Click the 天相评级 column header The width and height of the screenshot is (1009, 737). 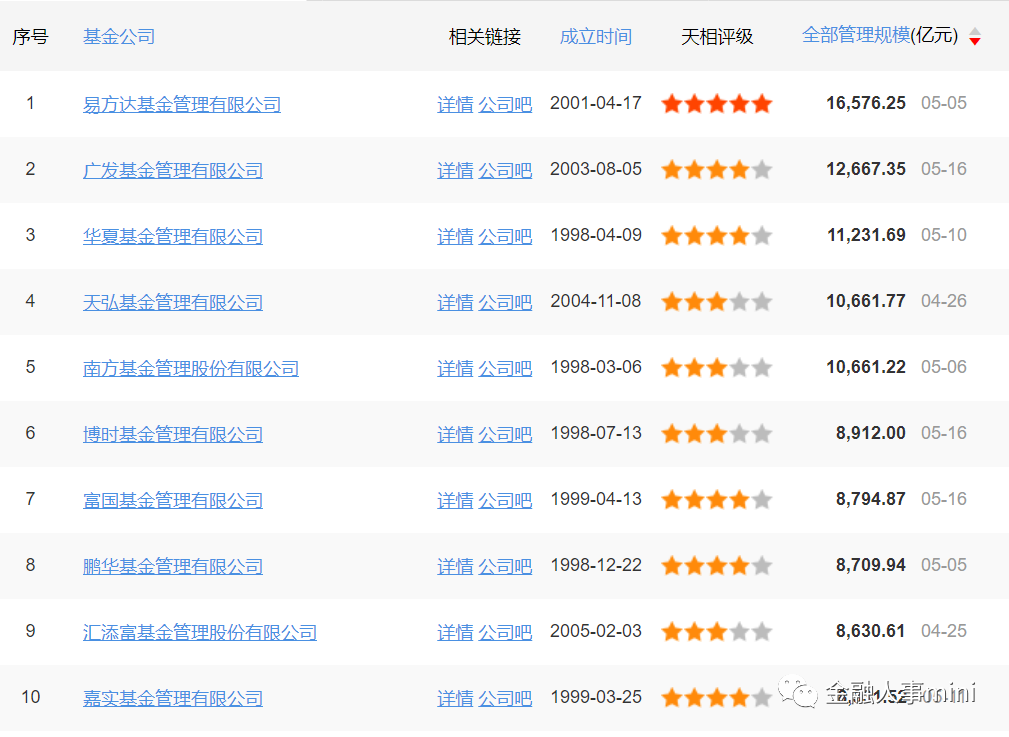click(717, 37)
